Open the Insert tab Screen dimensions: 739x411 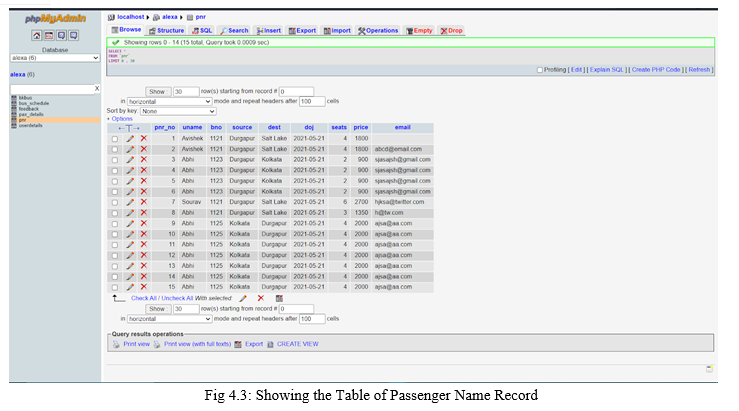269,31
